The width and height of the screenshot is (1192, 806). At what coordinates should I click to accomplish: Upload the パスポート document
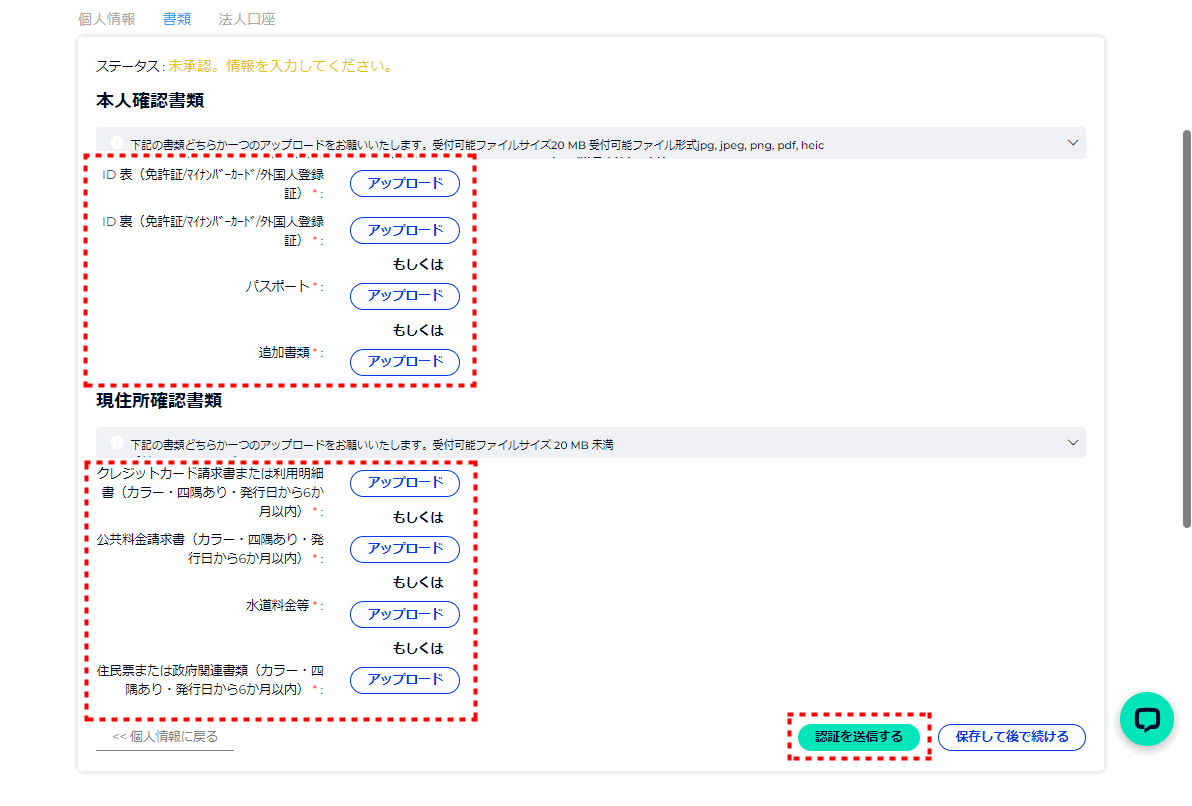(404, 296)
